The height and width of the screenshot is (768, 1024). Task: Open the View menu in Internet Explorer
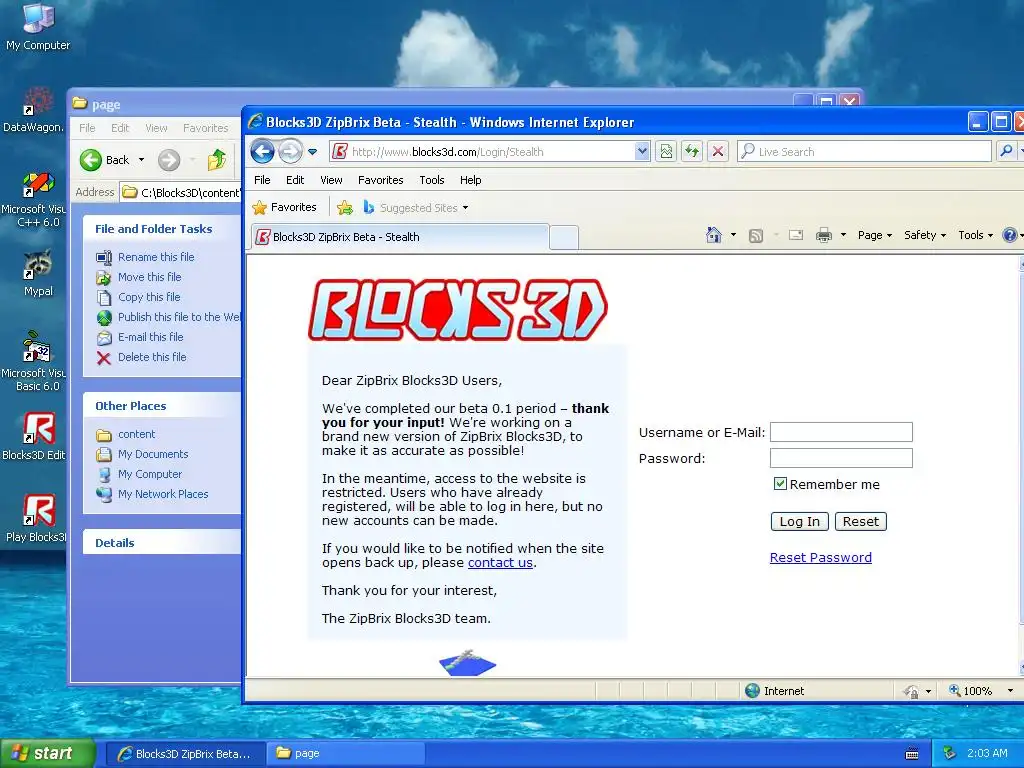(331, 180)
